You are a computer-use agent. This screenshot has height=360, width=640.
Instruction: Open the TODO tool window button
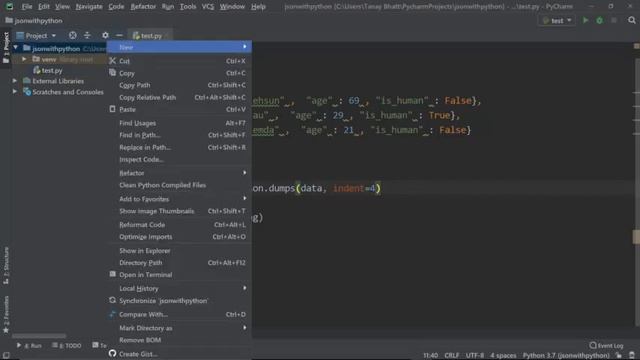coord(67,345)
